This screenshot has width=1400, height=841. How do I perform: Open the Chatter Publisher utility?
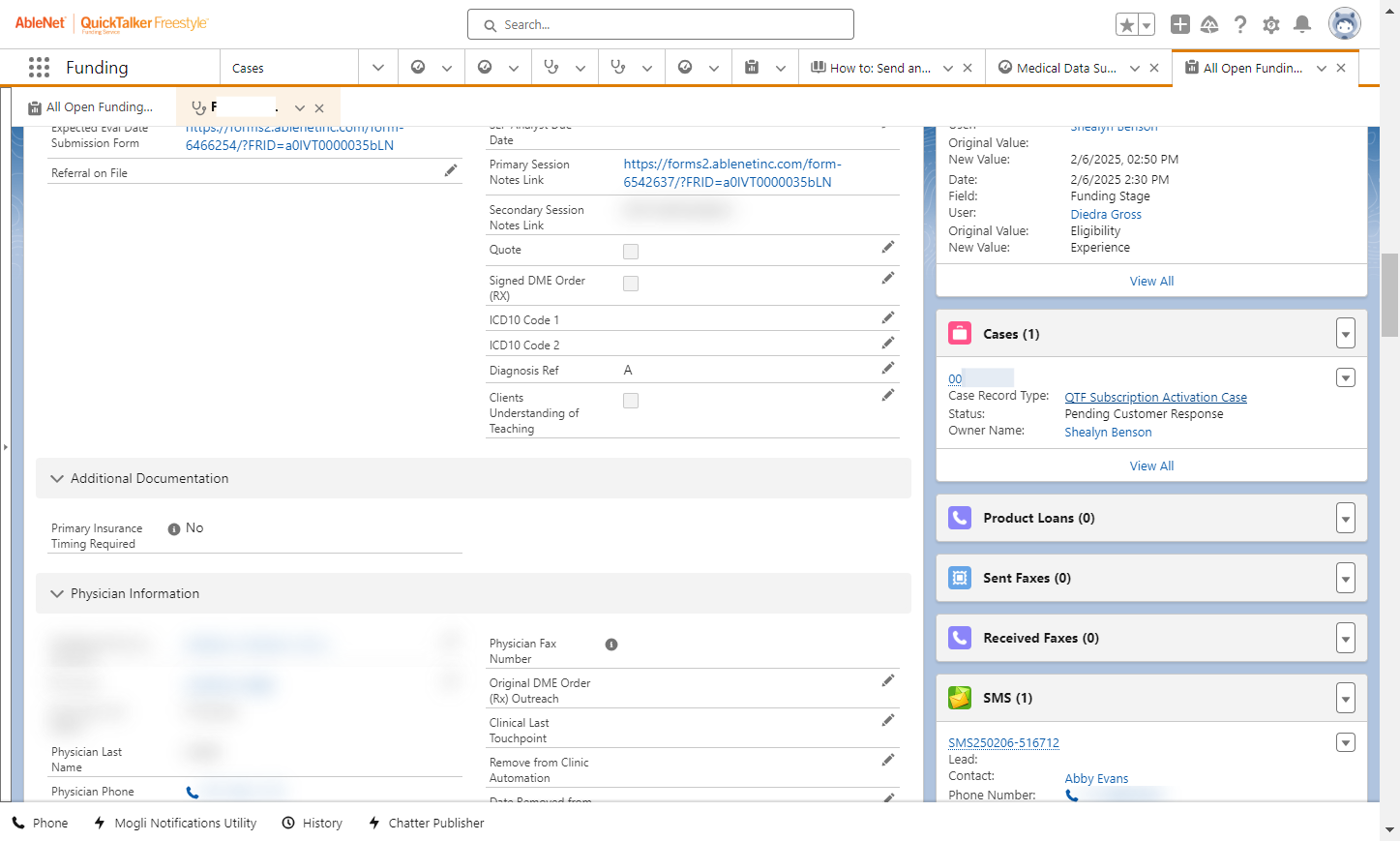(x=427, y=823)
